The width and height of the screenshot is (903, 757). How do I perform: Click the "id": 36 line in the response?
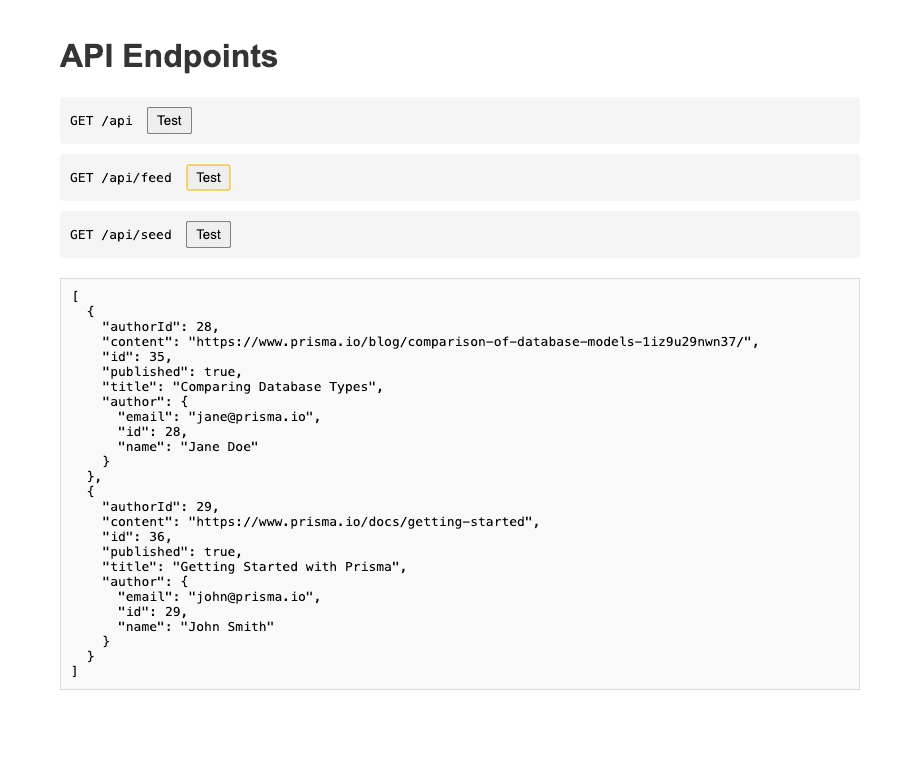pos(137,537)
